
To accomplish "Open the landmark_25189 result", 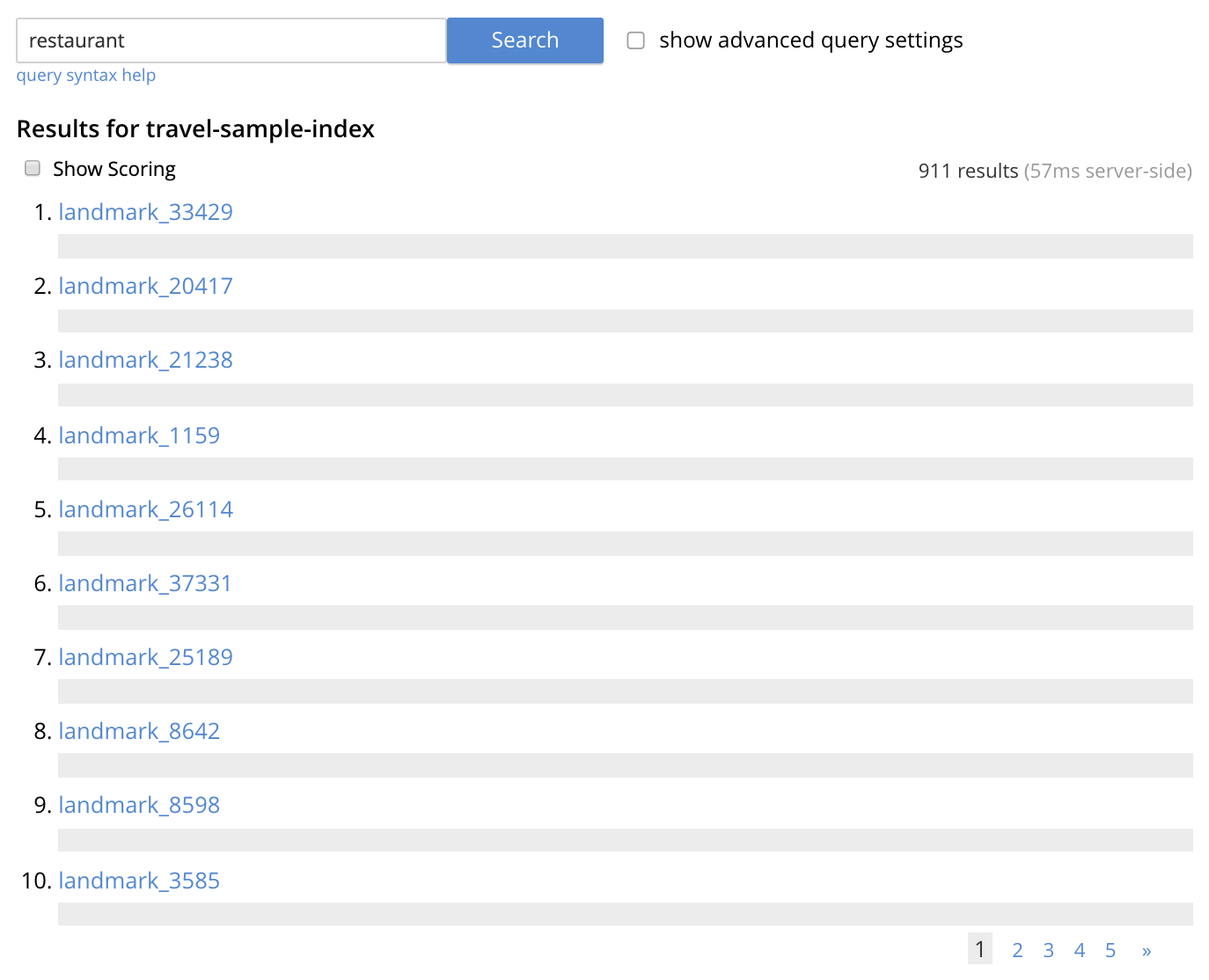I will 145,656.
